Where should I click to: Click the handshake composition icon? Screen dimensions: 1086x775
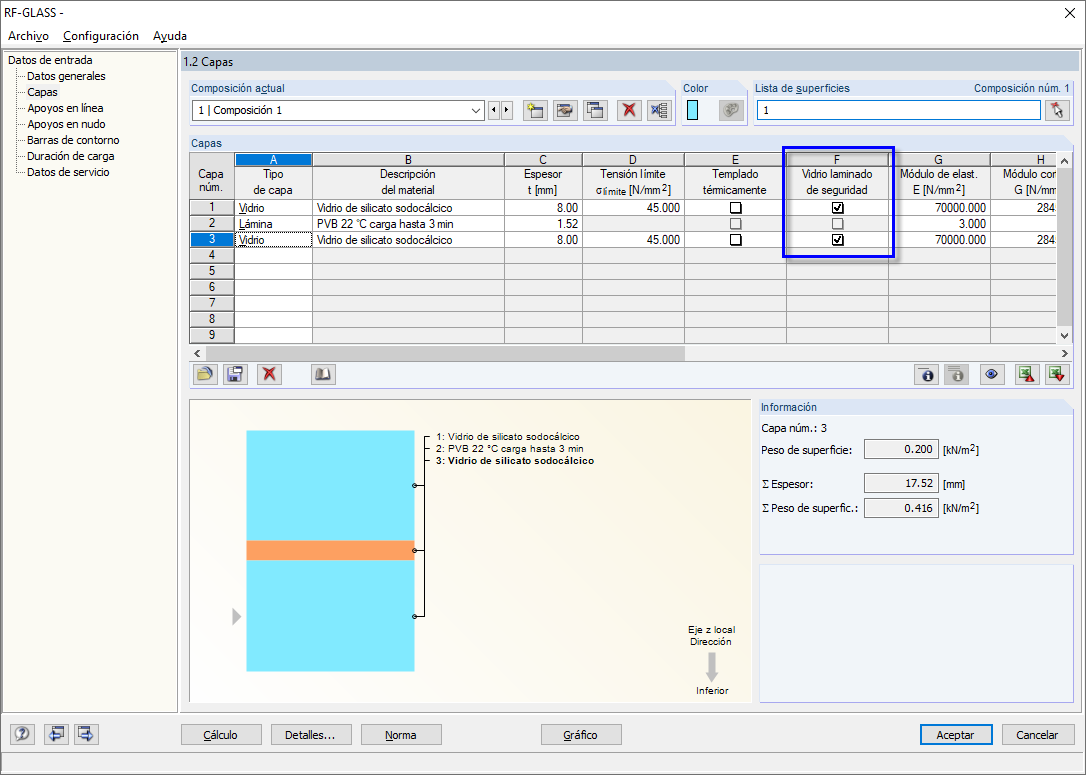[565, 110]
